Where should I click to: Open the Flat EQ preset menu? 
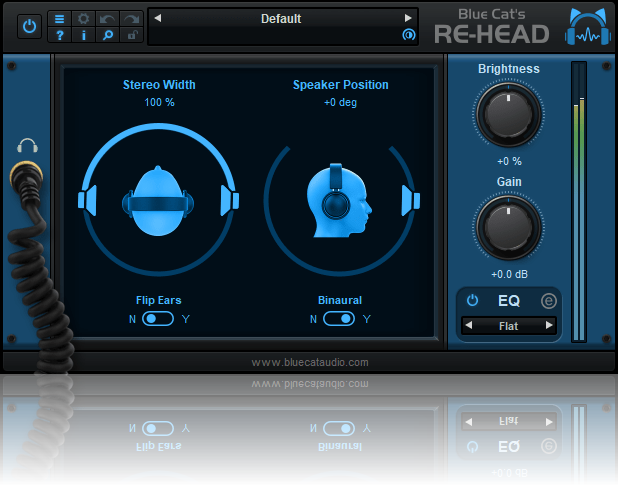pyautogui.click(x=508, y=326)
